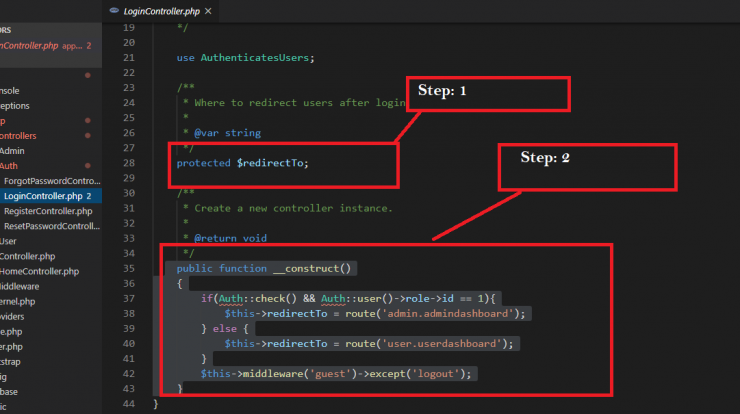Screen dimensions: 740x414
Task: Click line number 35 in the gutter
Action: (126, 269)
